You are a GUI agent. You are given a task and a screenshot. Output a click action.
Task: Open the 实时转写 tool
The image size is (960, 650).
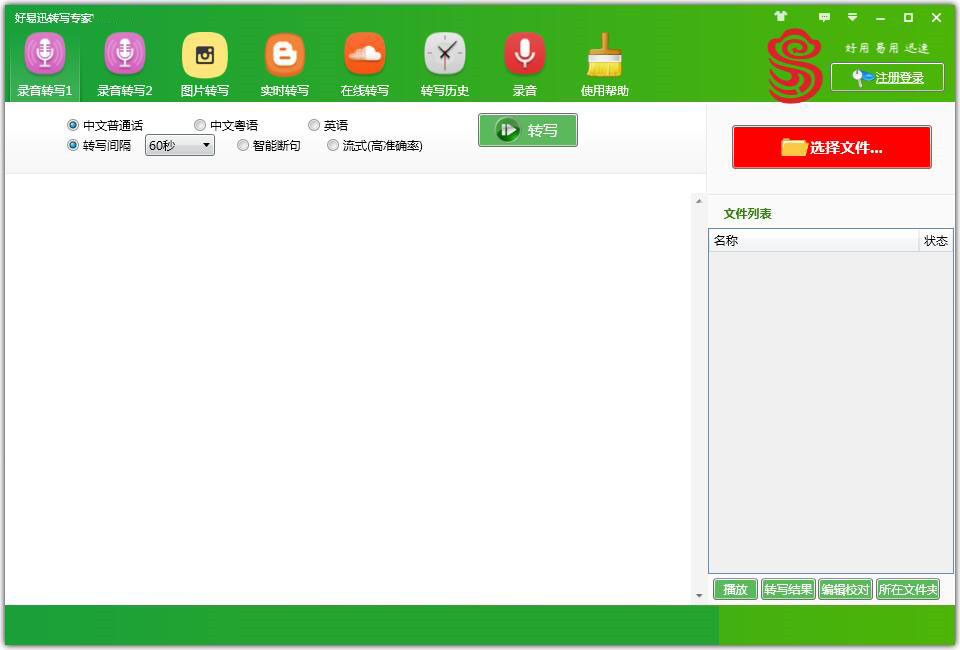click(x=285, y=64)
